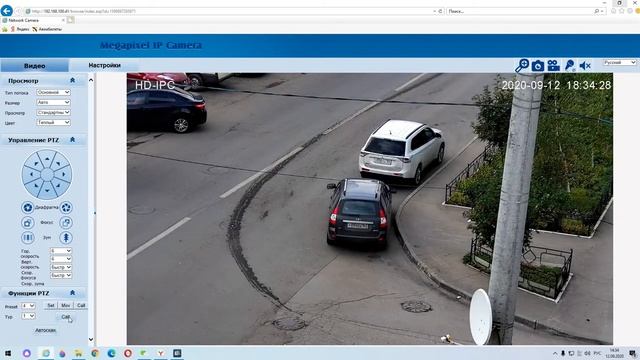Switch to the Настройки tab

(104, 65)
